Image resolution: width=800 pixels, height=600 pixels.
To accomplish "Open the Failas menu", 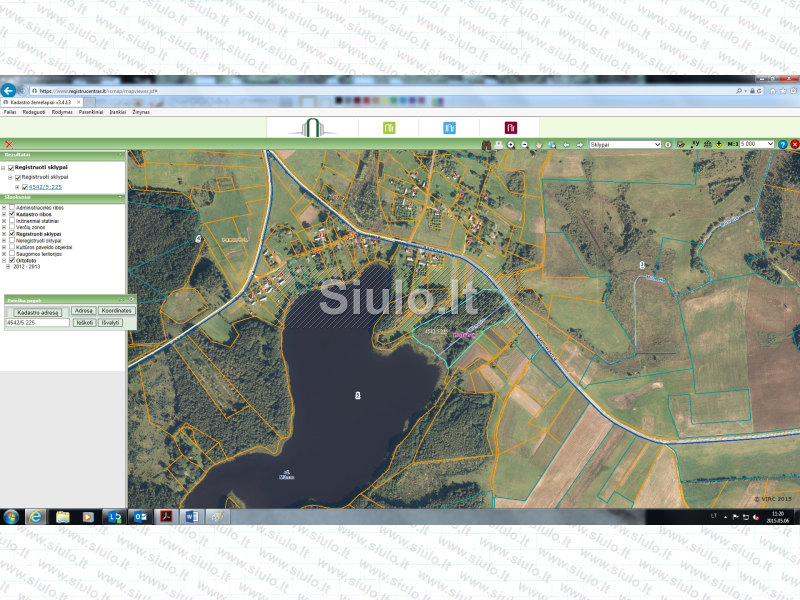I will pos(10,112).
